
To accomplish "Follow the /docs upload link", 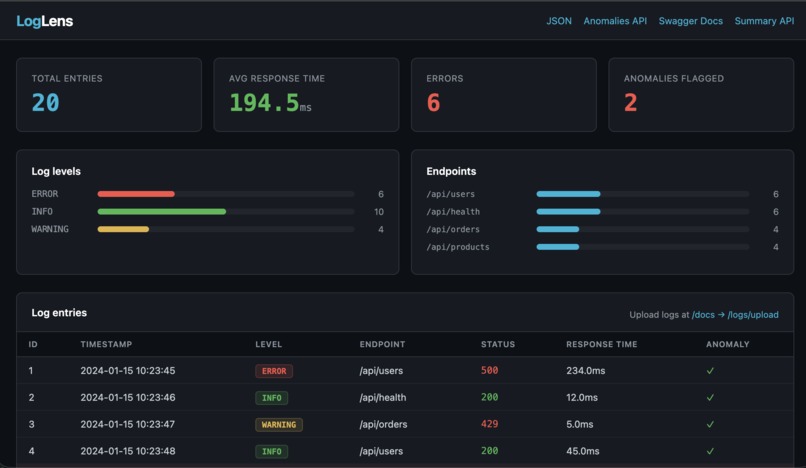I will point(703,315).
